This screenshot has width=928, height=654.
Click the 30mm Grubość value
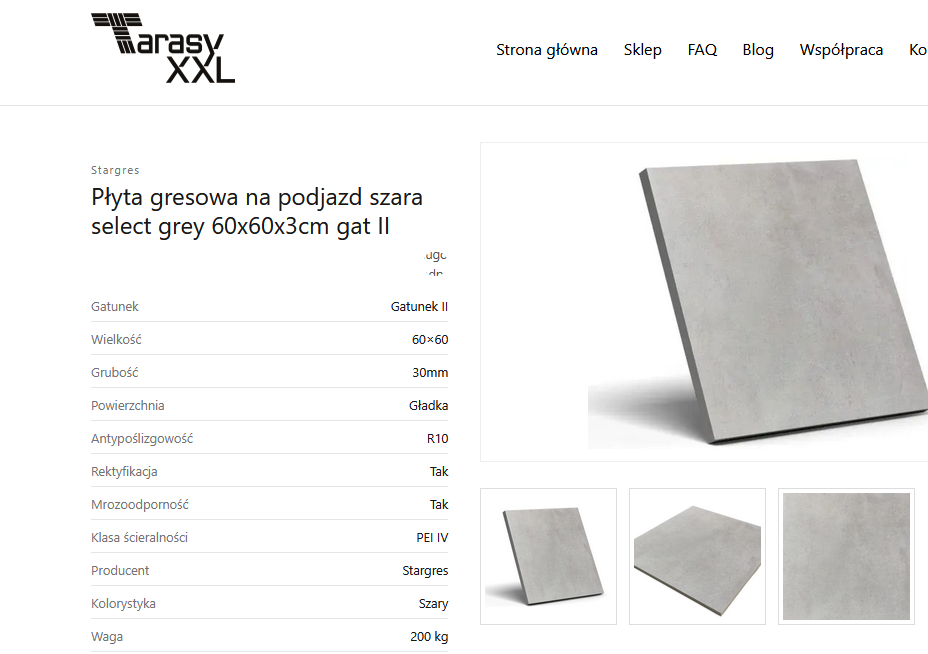pyautogui.click(x=430, y=373)
